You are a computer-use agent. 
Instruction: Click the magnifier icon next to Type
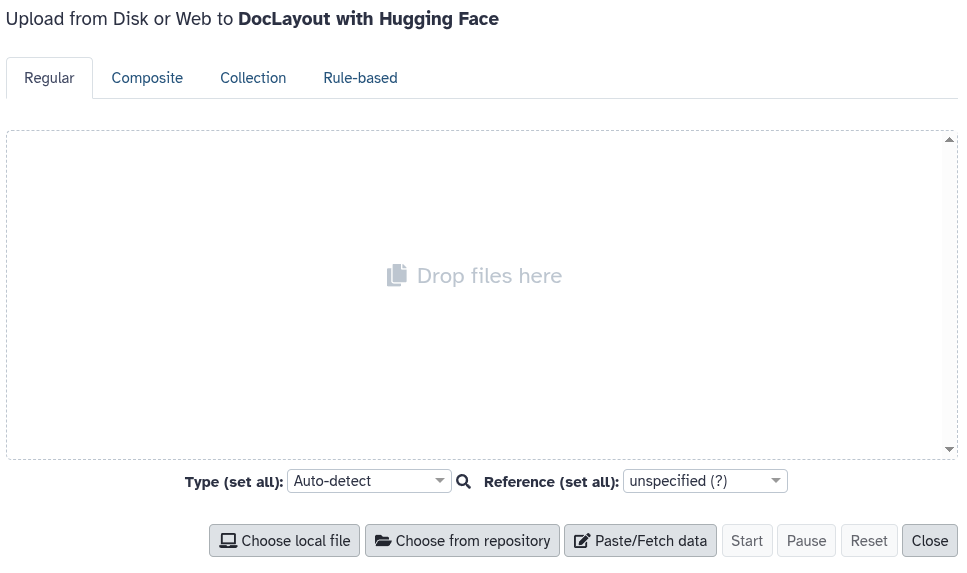464,482
